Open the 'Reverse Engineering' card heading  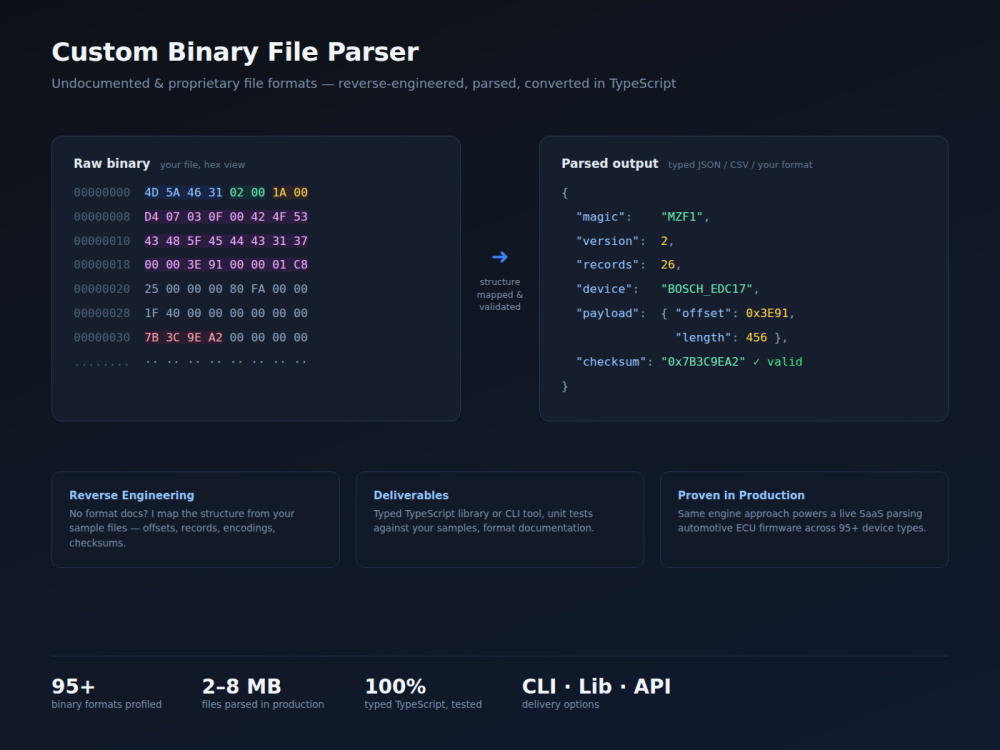(x=131, y=495)
